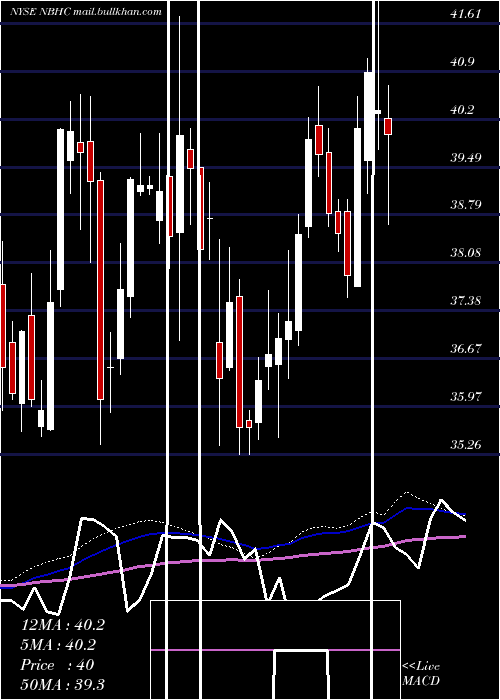Click the 50MA : 39.3 readout
This screenshot has width=500, height=700.
[63, 684]
